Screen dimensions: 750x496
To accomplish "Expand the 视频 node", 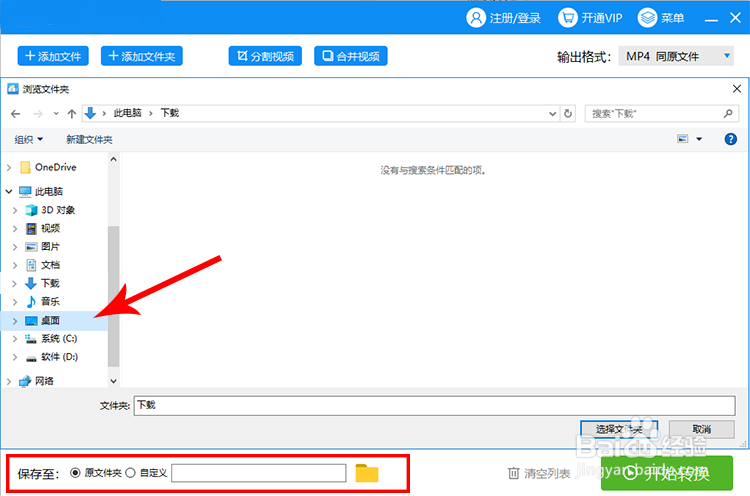I will pyautogui.click(x=14, y=229).
